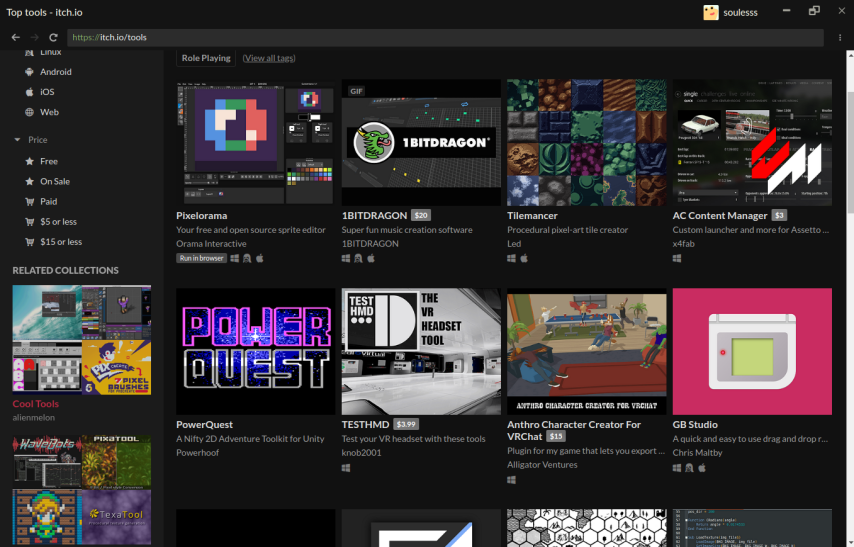Open author Chris Maltby's page
Viewport: 854px width, 547px height.
click(x=697, y=453)
